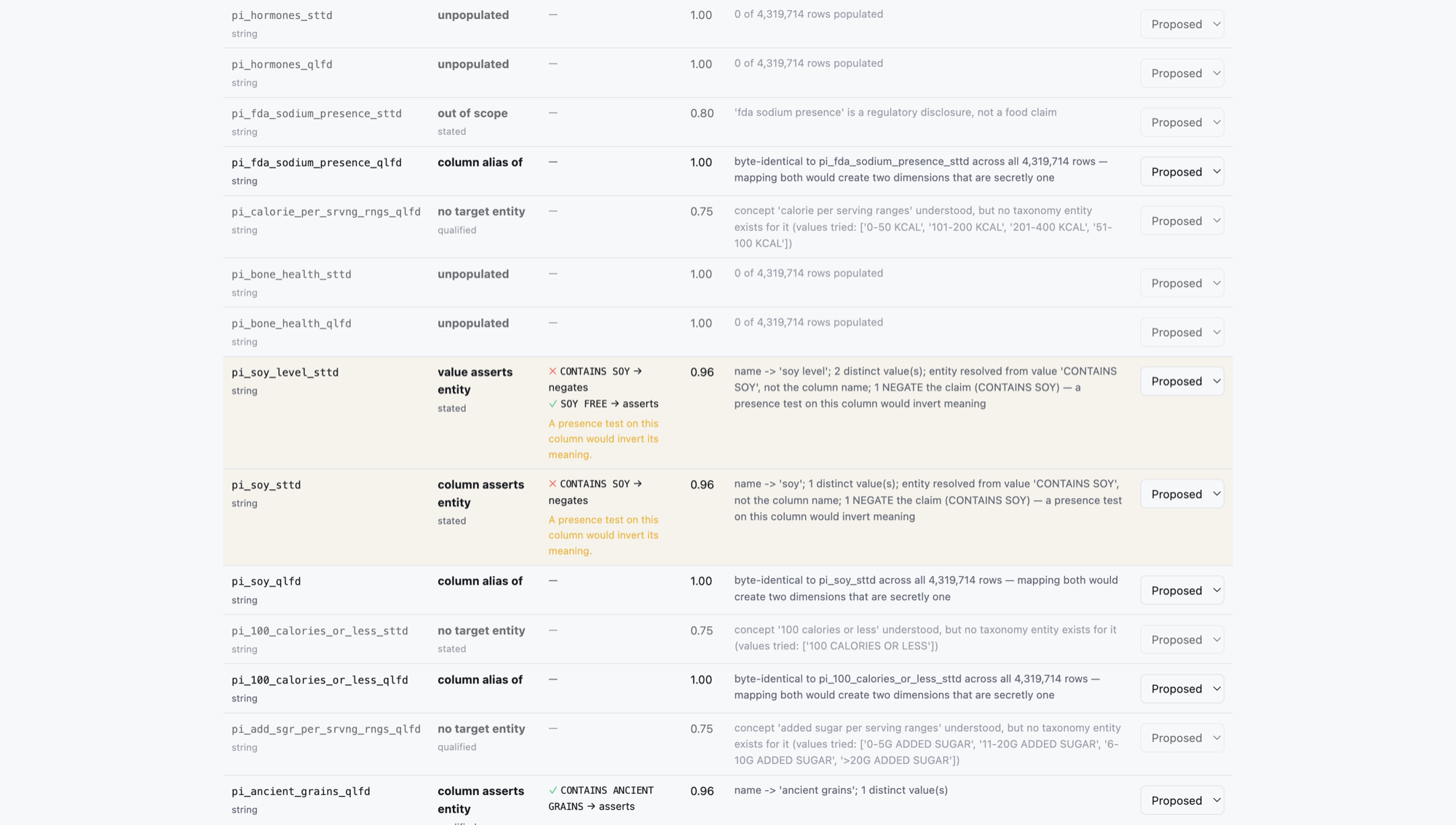Screen dimensions: 1456x825
Task: Click presence test warning in pi_soy_sttd row
Action: click(604, 535)
